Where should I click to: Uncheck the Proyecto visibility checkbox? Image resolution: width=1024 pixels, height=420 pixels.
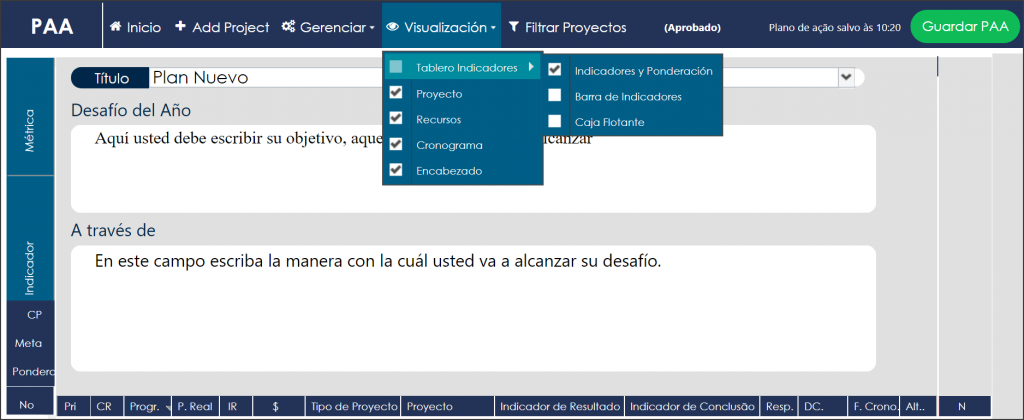tap(395, 92)
